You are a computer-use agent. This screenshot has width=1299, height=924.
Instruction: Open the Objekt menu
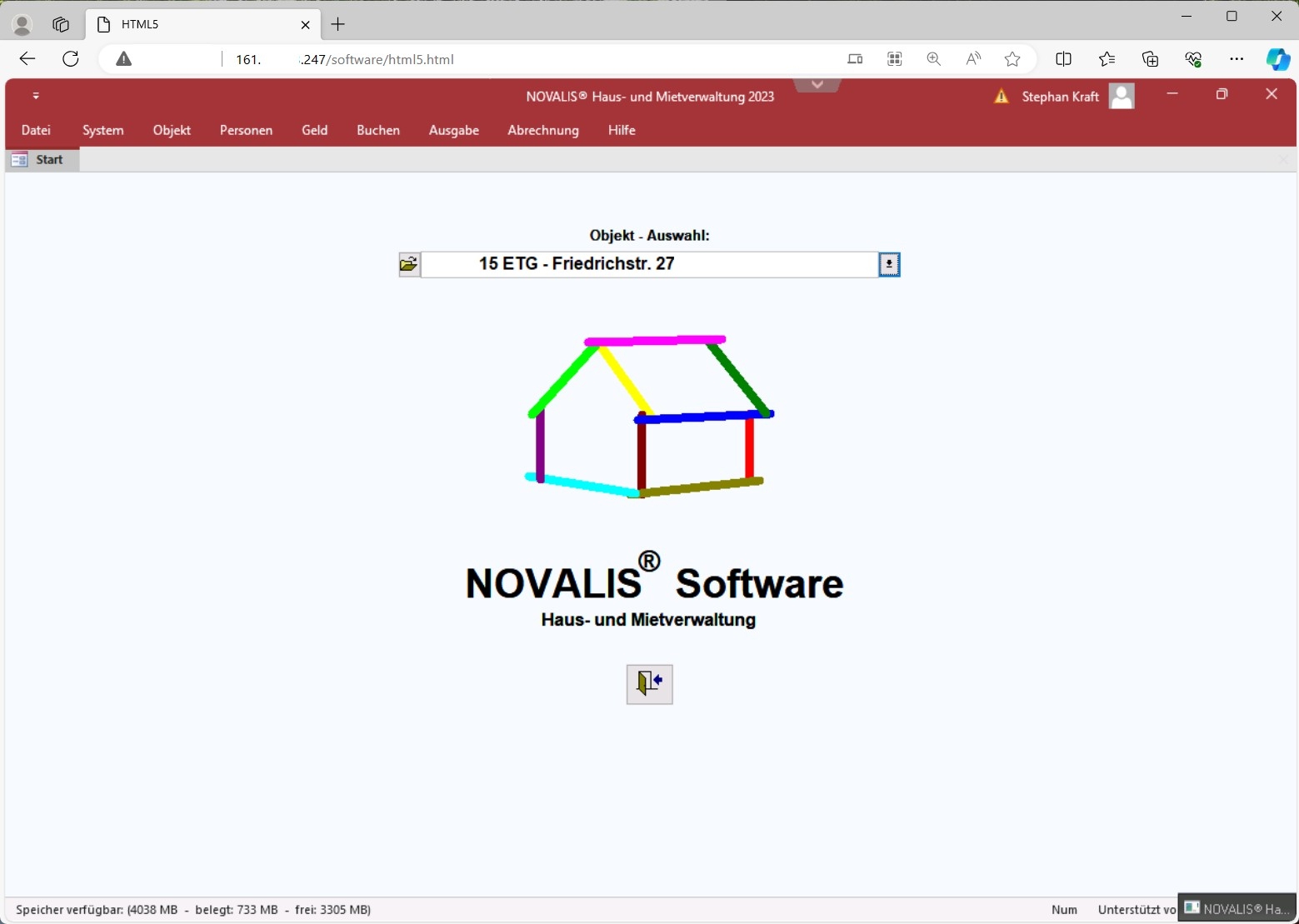(172, 130)
